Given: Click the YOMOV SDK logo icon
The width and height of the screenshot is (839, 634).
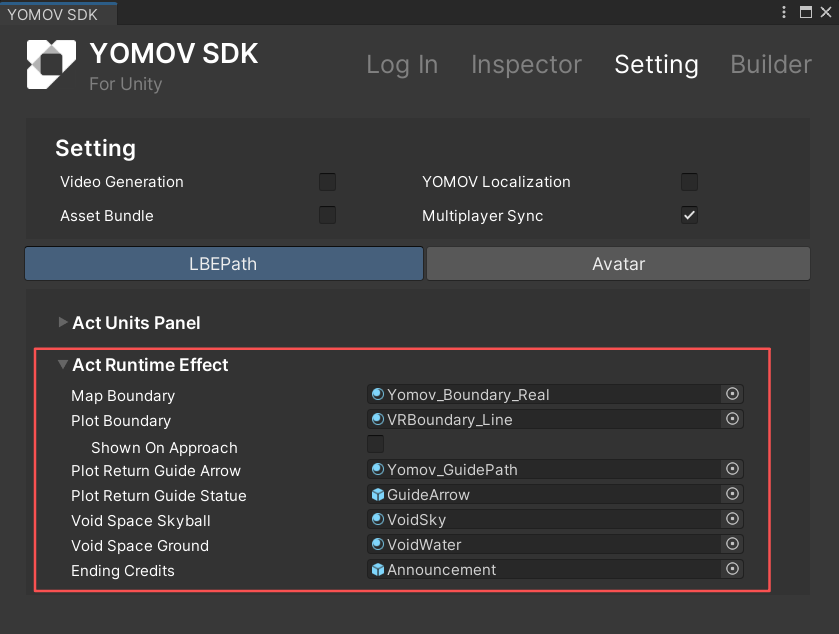Looking at the screenshot, I should tap(51, 64).
